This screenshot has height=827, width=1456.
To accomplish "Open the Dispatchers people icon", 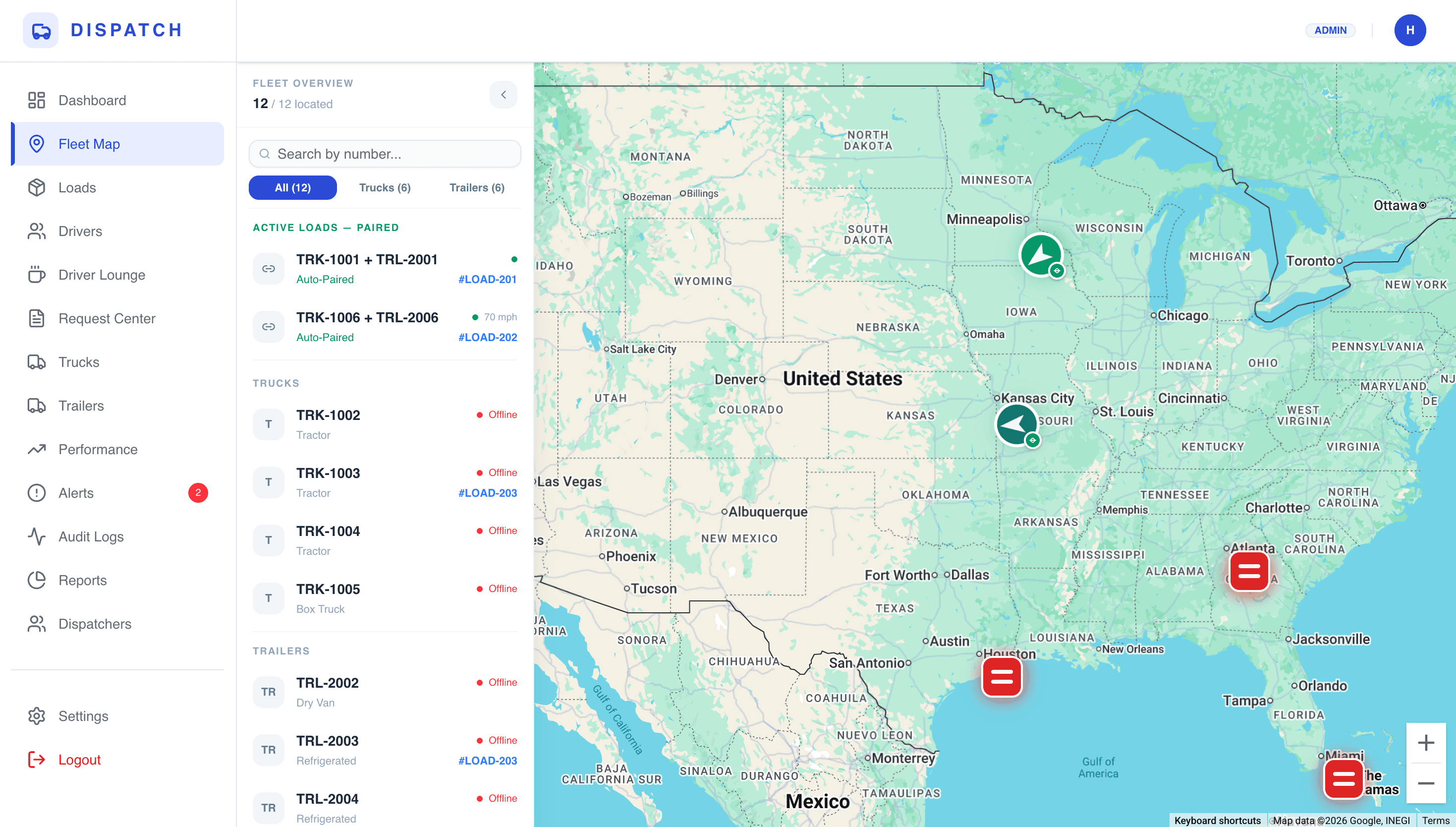I will tap(37, 624).
